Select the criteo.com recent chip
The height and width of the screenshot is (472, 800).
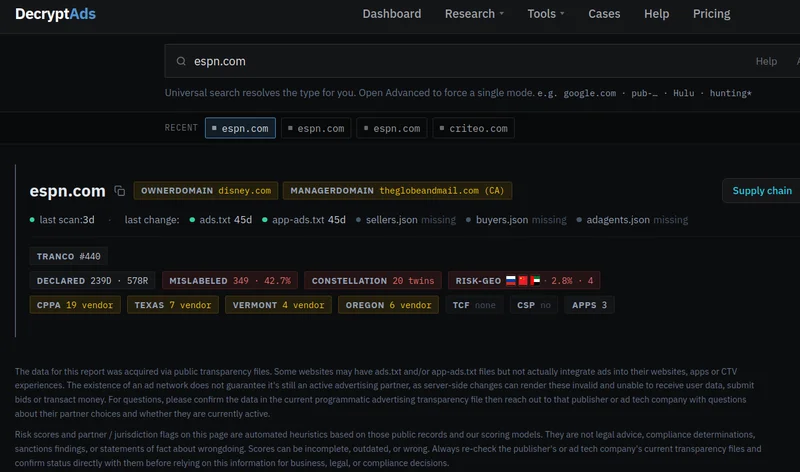473,128
